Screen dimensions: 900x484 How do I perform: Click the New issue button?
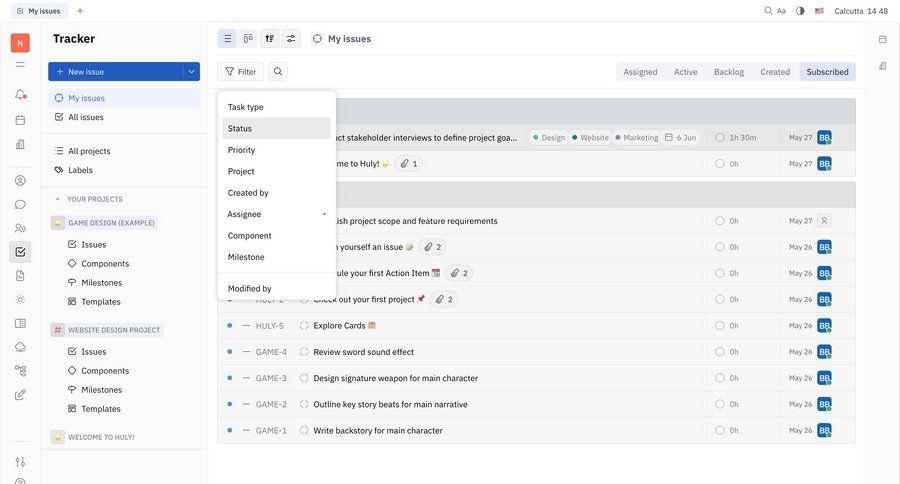tap(115, 72)
